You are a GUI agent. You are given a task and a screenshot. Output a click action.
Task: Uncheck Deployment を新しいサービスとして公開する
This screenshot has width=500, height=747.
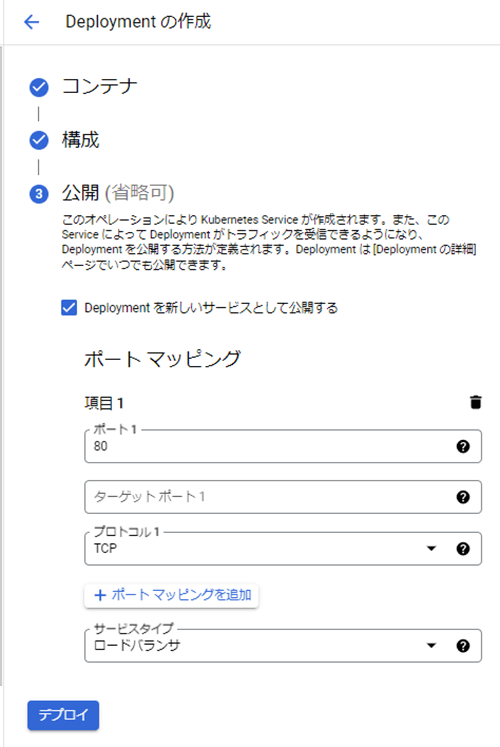(x=69, y=308)
